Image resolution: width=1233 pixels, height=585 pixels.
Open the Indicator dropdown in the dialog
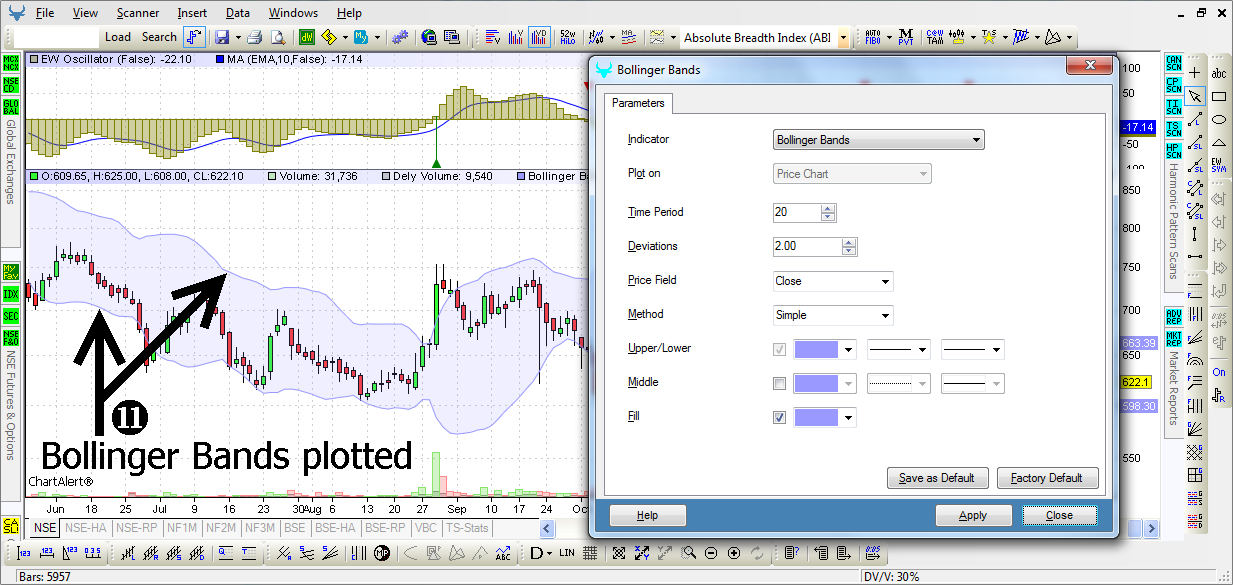point(879,140)
